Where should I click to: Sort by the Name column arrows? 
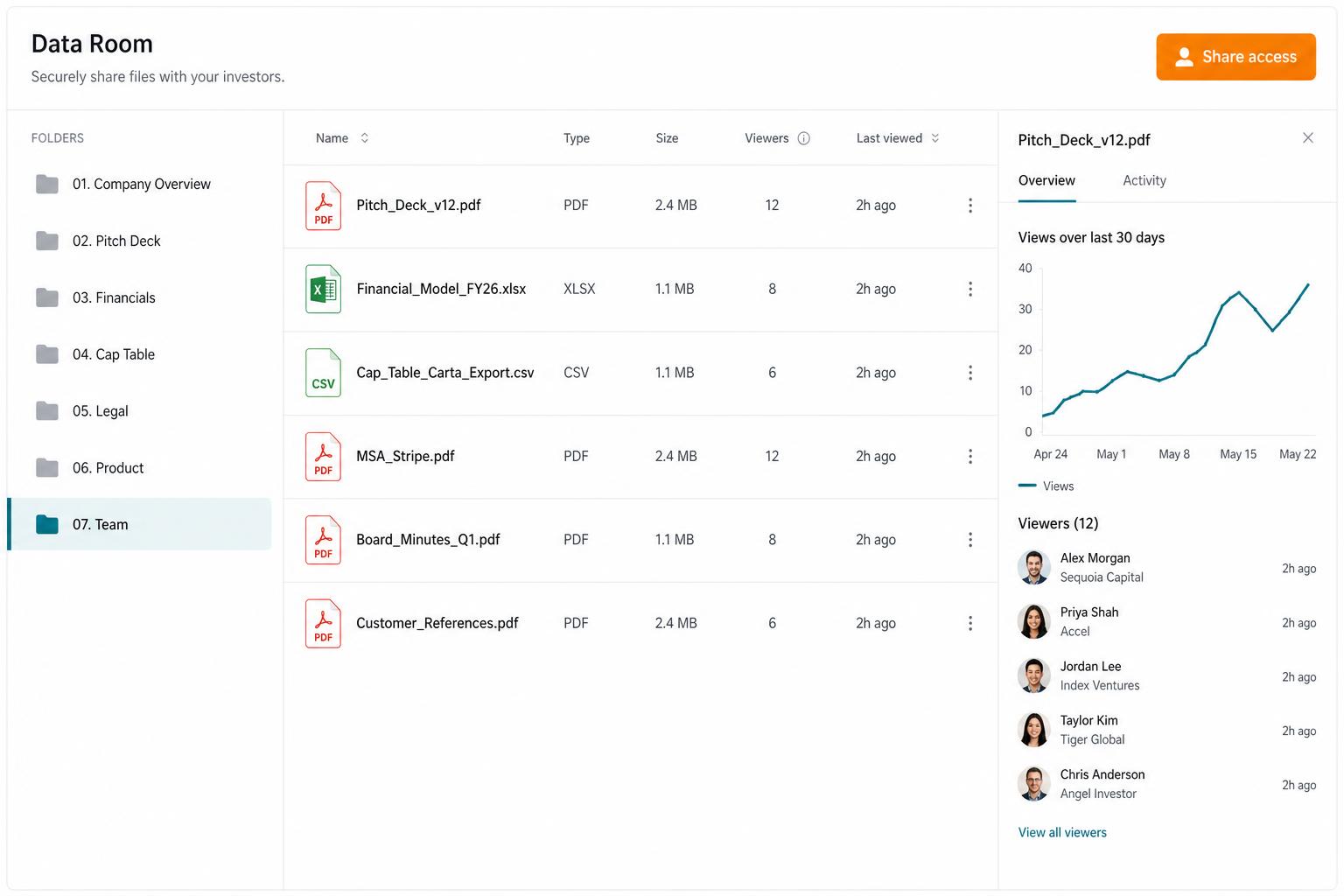point(365,138)
